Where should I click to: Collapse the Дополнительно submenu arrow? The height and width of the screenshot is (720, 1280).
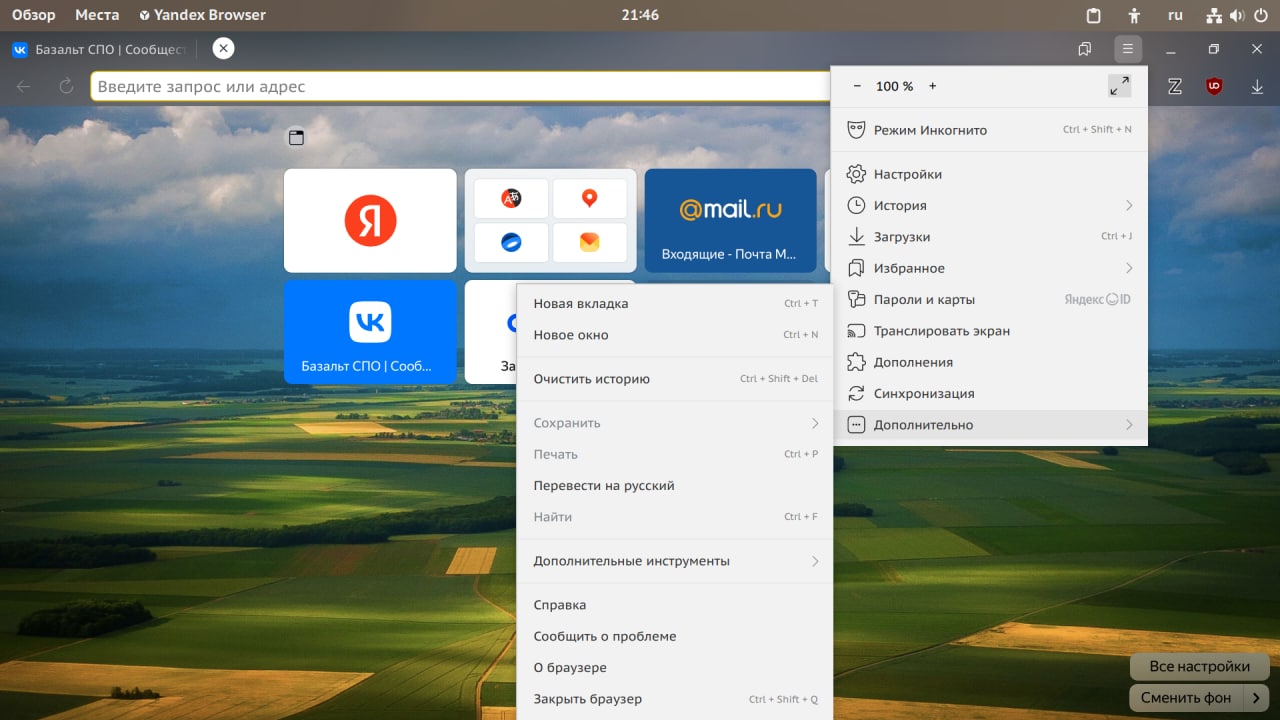coord(1129,425)
